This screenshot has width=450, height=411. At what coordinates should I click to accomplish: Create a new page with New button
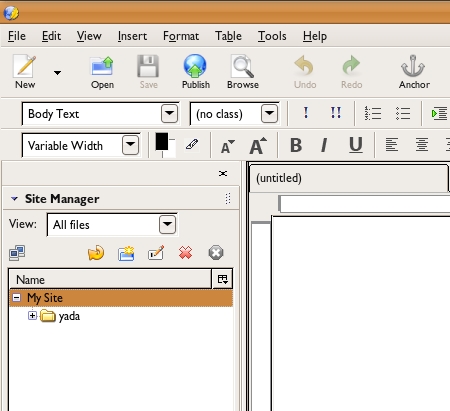[x=25, y=72]
